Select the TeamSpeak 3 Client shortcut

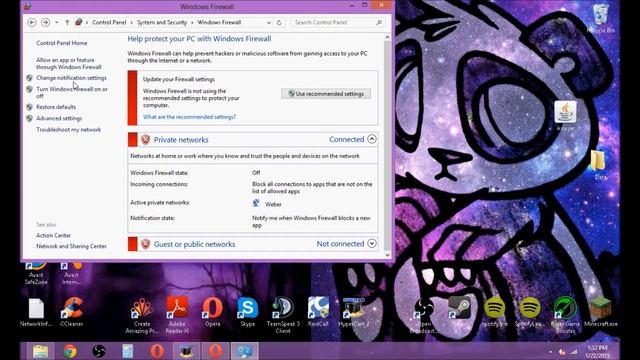point(283,315)
